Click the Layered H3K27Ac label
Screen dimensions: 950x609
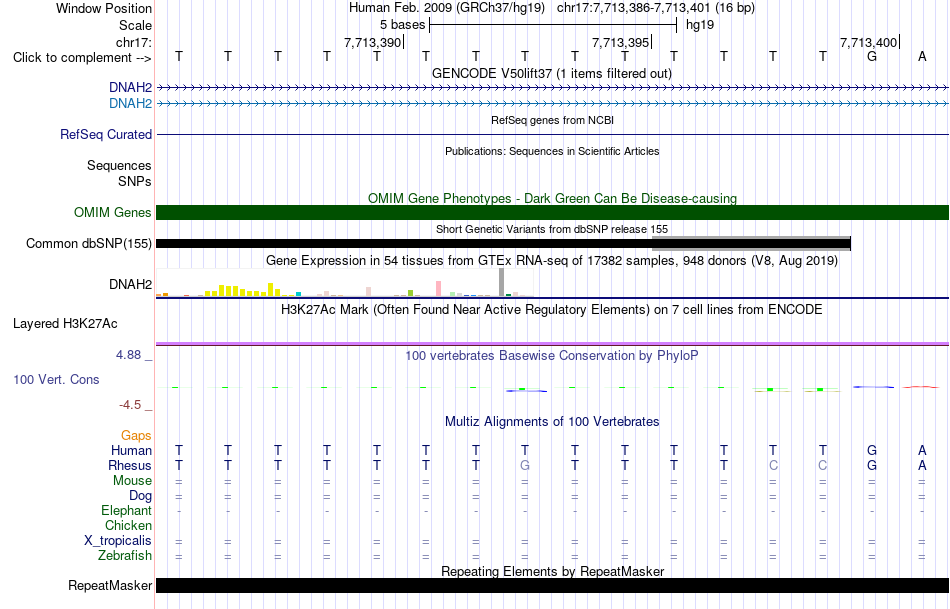click(65, 324)
